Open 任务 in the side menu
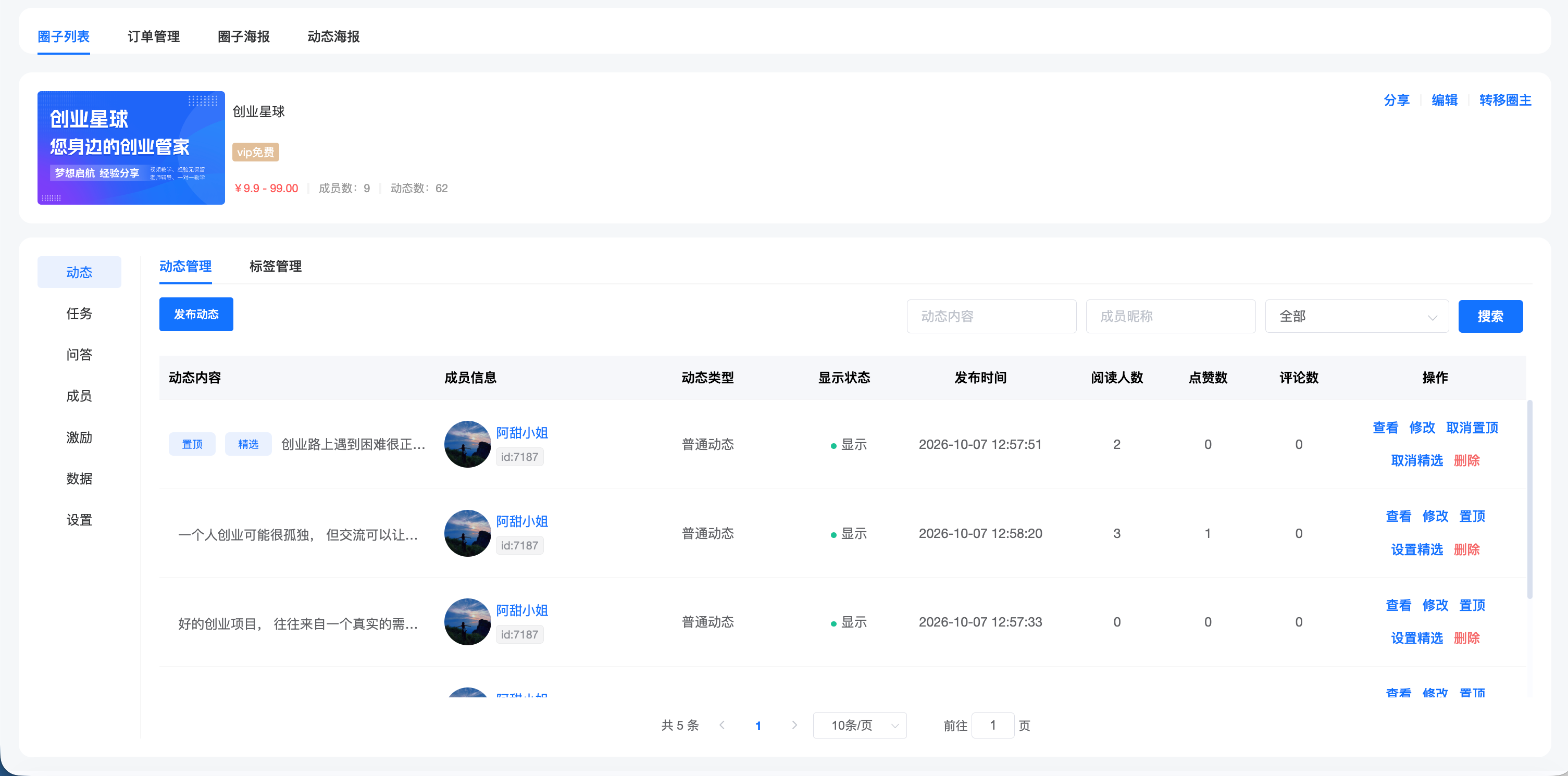 (x=79, y=314)
